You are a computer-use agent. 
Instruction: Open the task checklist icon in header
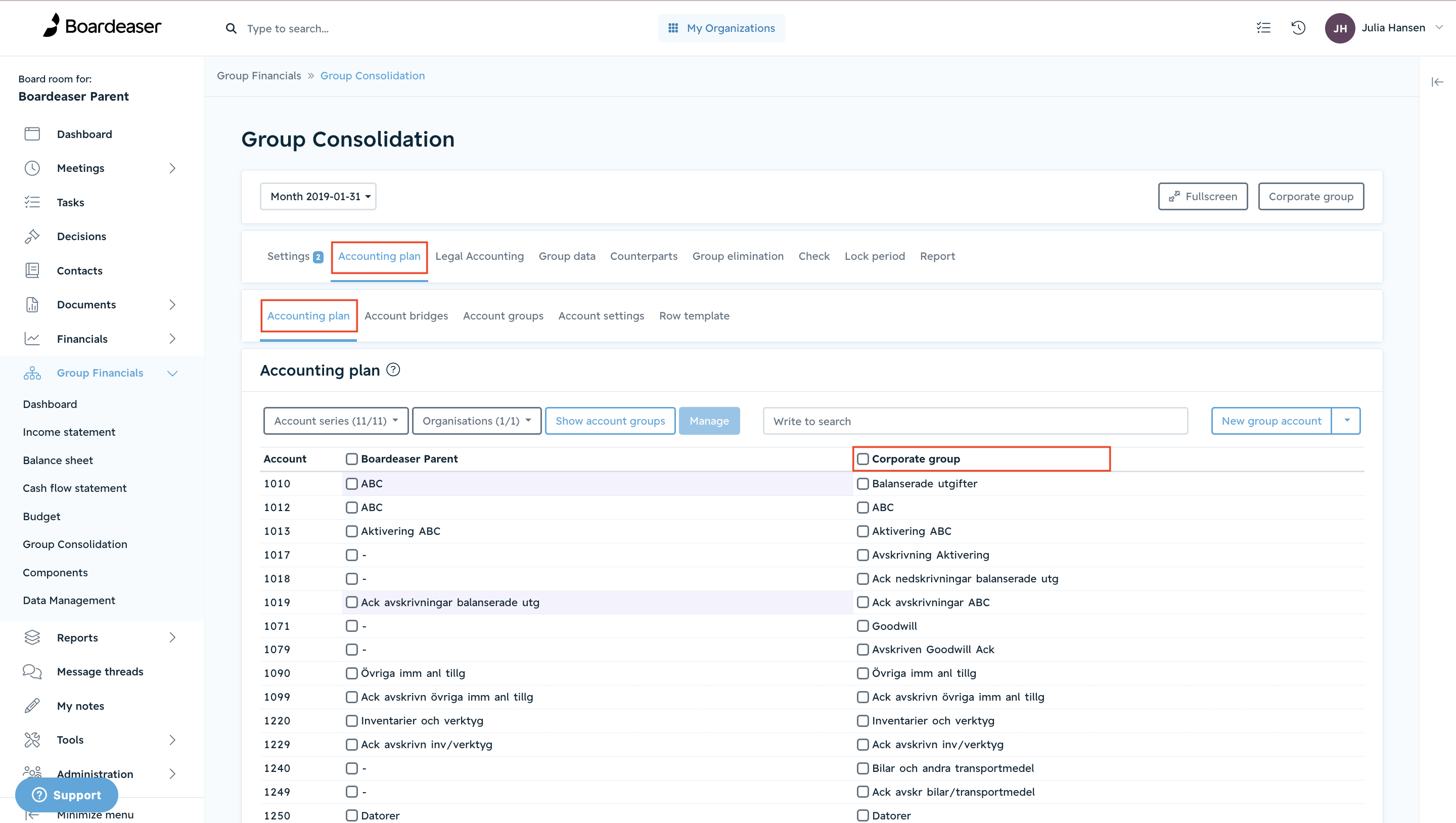pyautogui.click(x=1263, y=28)
